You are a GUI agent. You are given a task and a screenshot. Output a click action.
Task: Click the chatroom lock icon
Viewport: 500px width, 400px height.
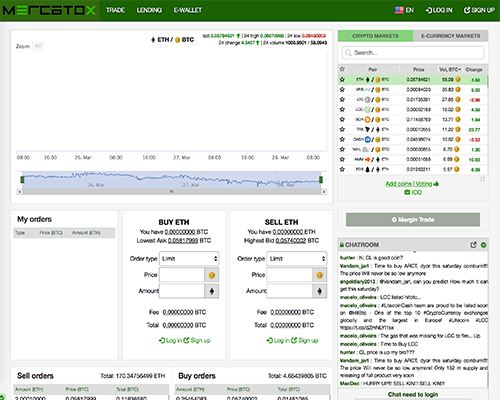tap(342, 245)
